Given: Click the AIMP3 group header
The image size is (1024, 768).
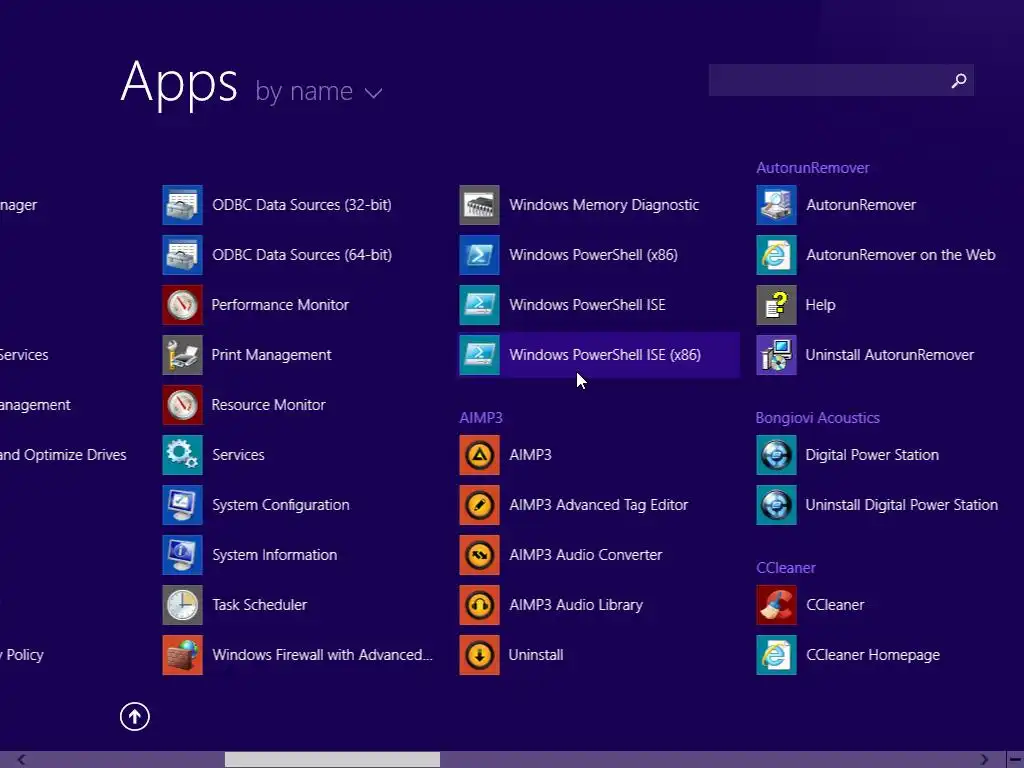Looking at the screenshot, I should point(481,418).
